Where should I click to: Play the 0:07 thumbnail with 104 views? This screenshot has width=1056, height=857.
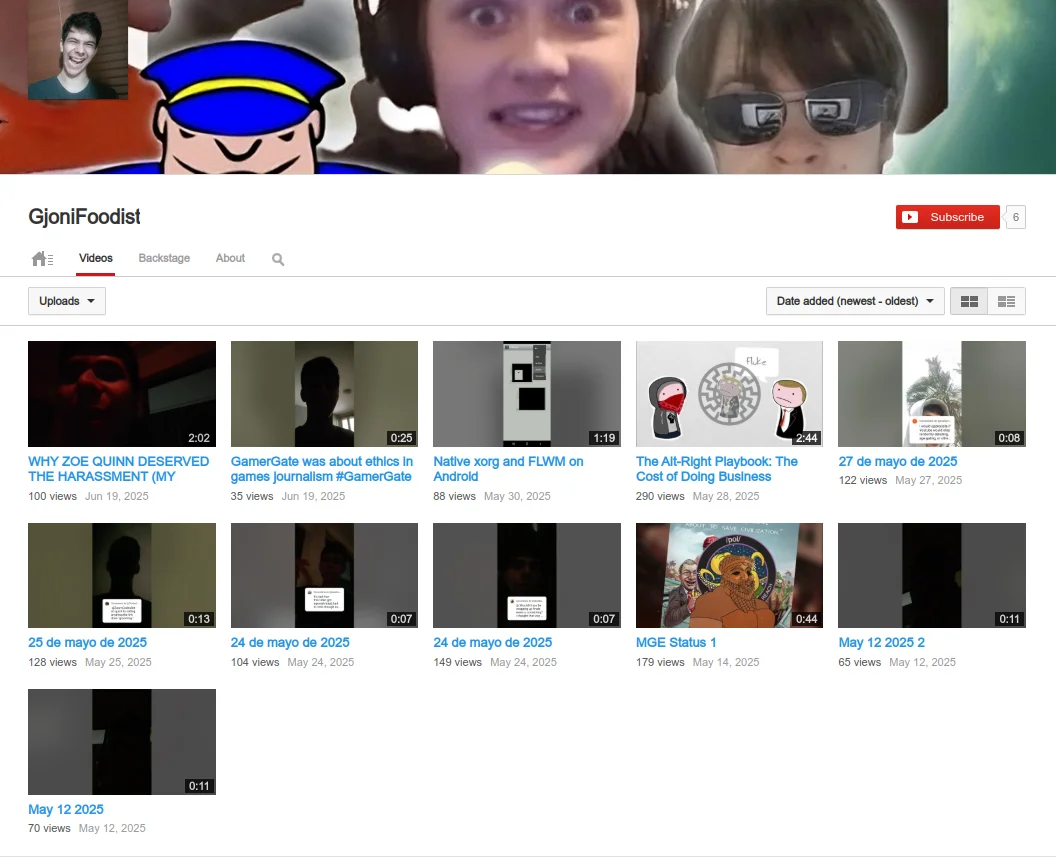pyautogui.click(x=324, y=576)
